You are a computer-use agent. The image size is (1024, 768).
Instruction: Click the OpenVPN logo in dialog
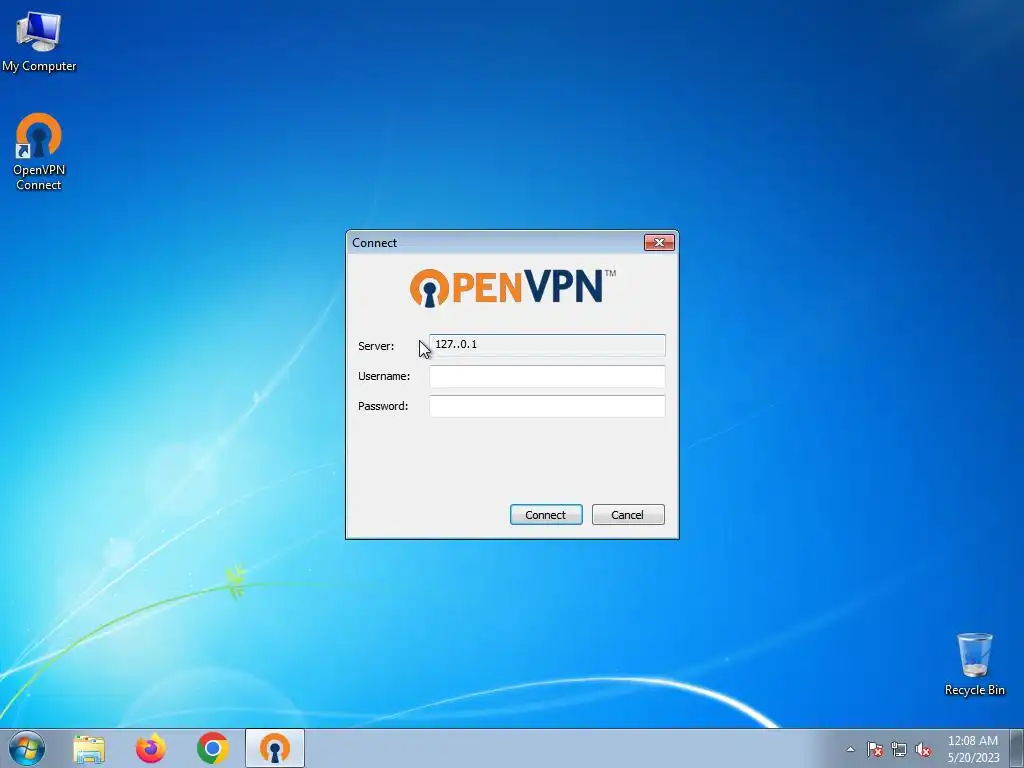[513, 287]
